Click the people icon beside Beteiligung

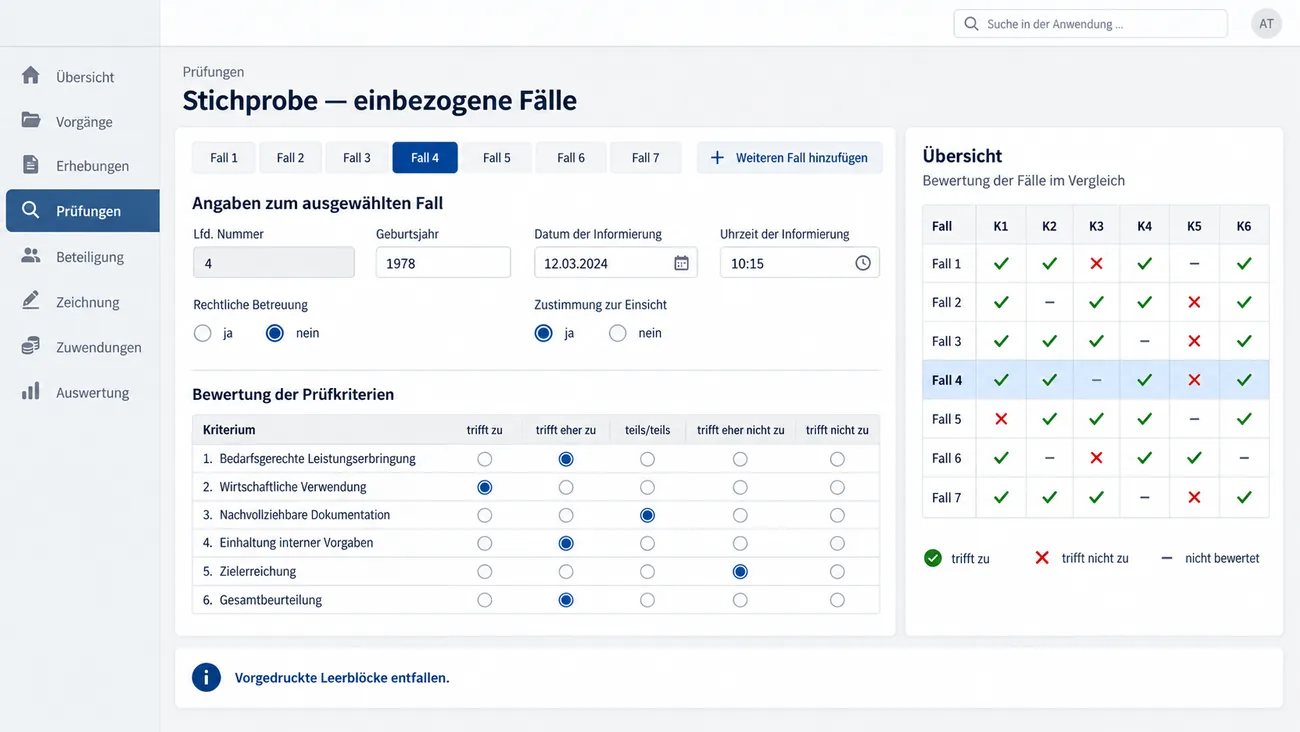31,256
